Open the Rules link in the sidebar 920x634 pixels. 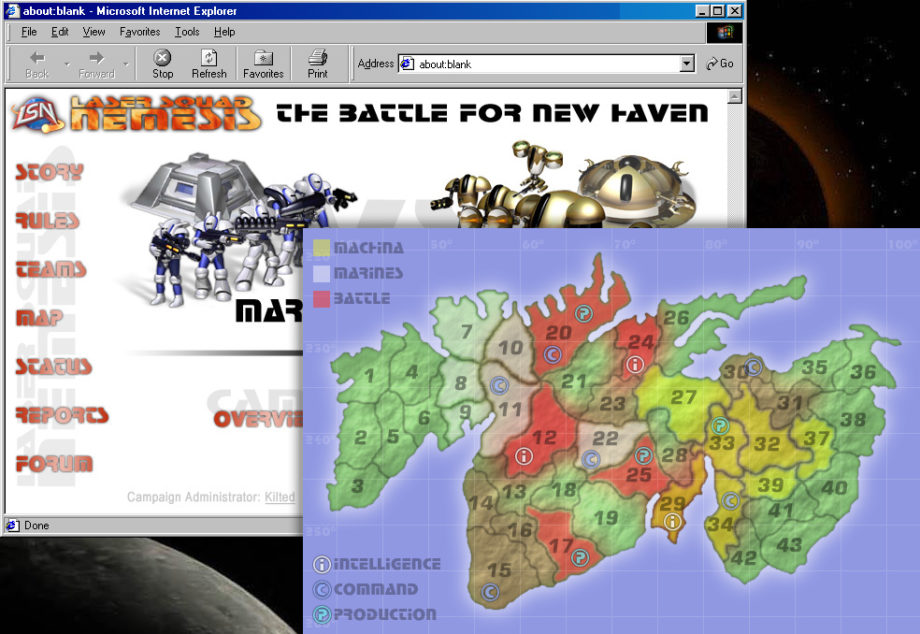(47, 221)
